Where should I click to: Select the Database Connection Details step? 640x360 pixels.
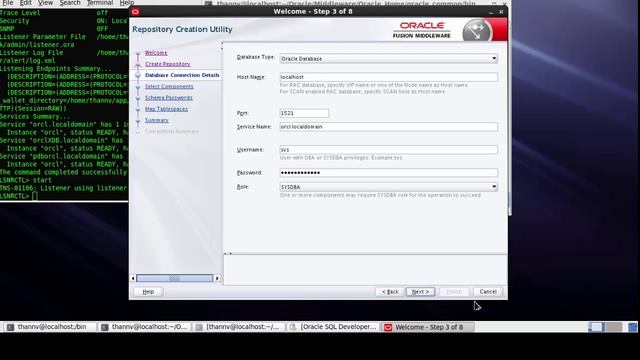[x=182, y=75]
